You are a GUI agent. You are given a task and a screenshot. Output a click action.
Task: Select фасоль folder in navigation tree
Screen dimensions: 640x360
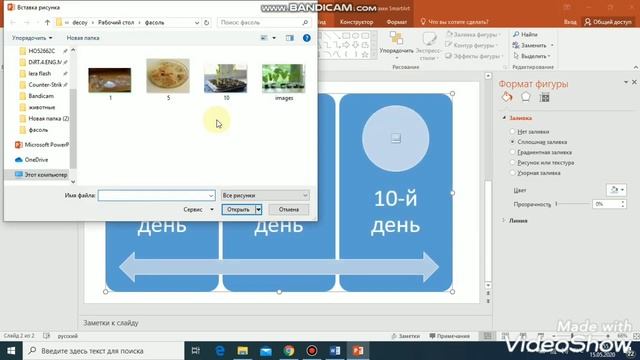pos(38,130)
